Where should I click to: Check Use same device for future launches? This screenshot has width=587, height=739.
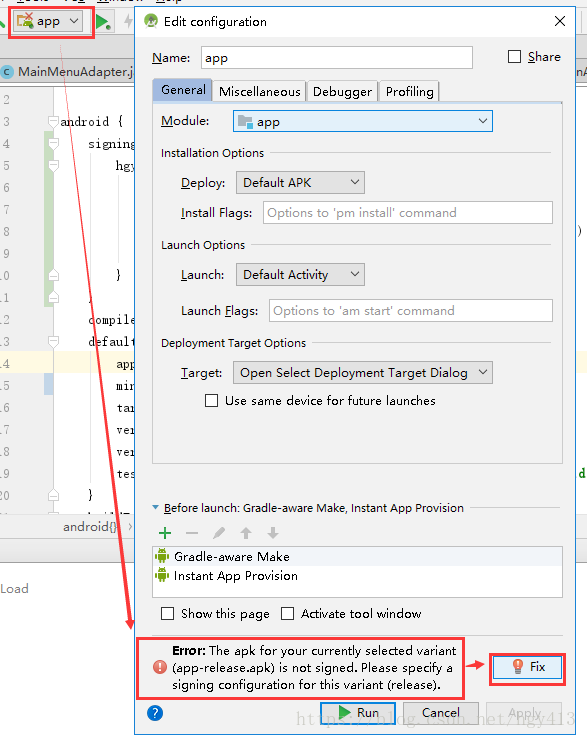pos(211,401)
